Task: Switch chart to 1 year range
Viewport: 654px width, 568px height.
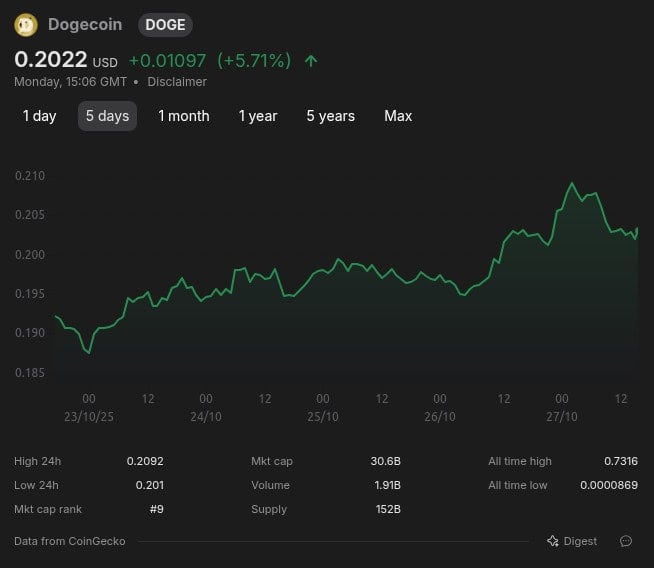Action: pyautogui.click(x=258, y=116)
